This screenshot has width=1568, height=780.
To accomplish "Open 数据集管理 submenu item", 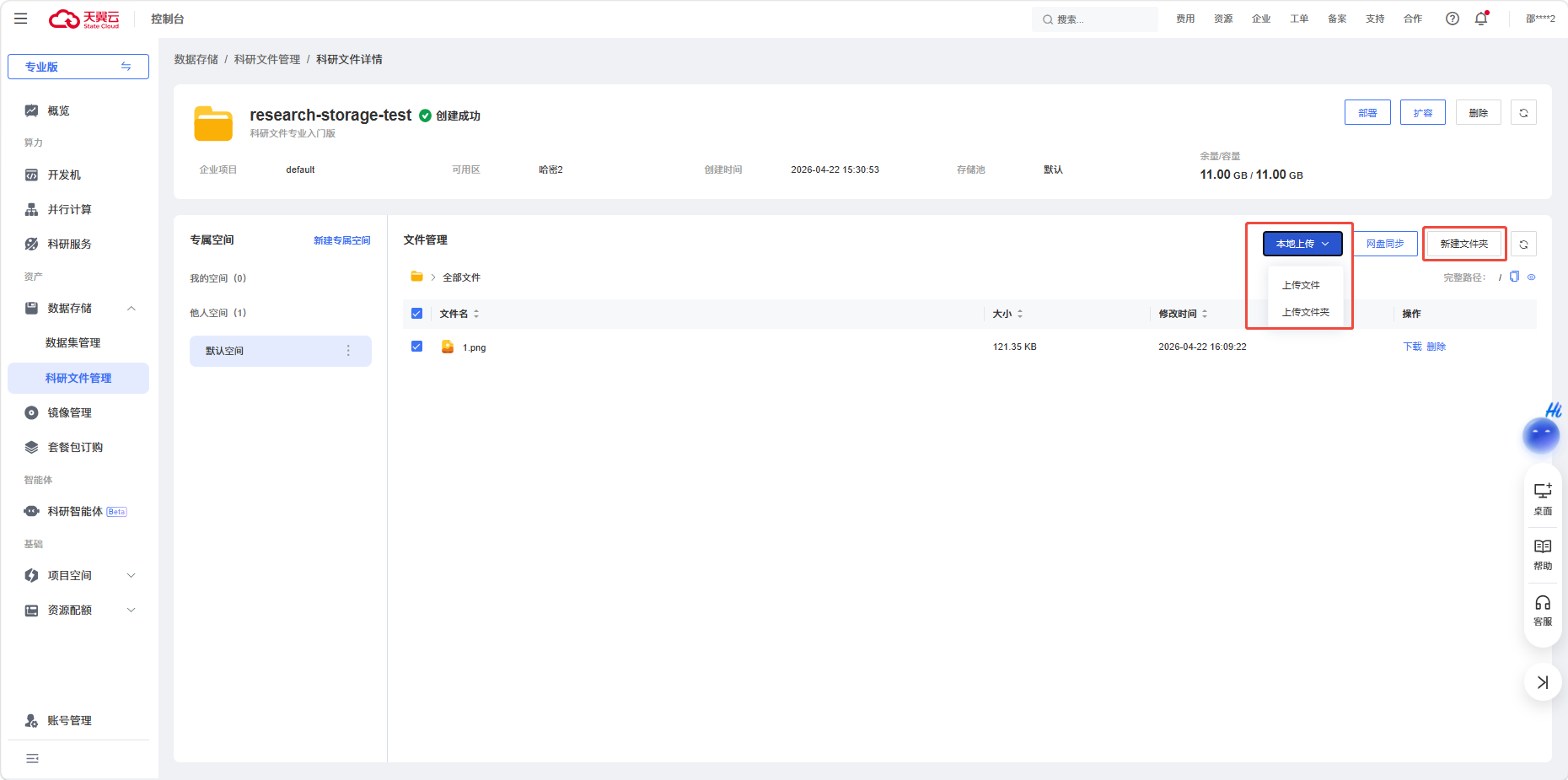I will tap(72, 342).
